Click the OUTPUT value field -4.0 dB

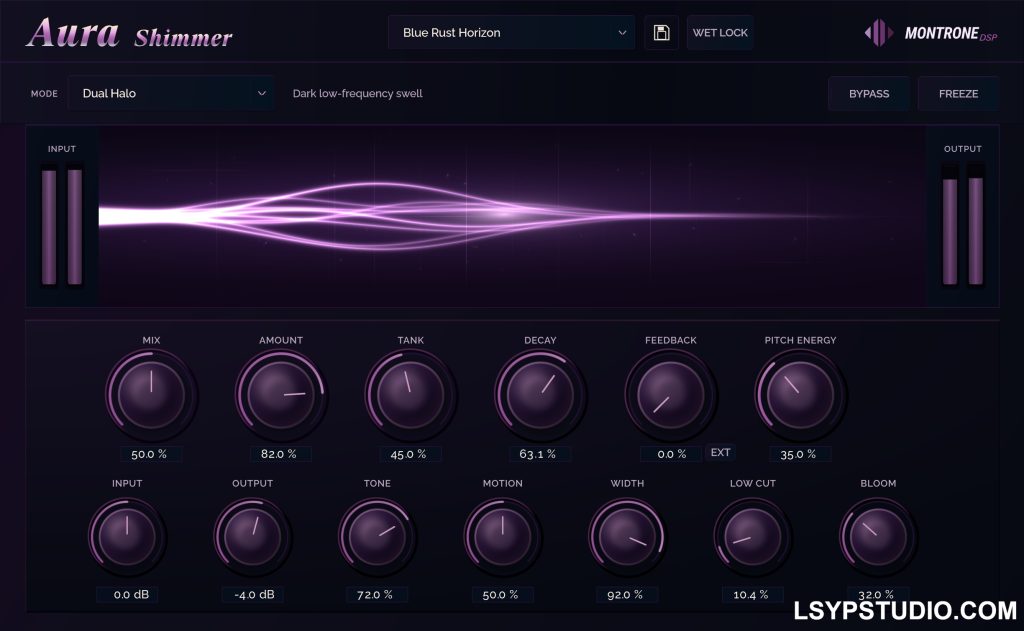pos(252,594)
